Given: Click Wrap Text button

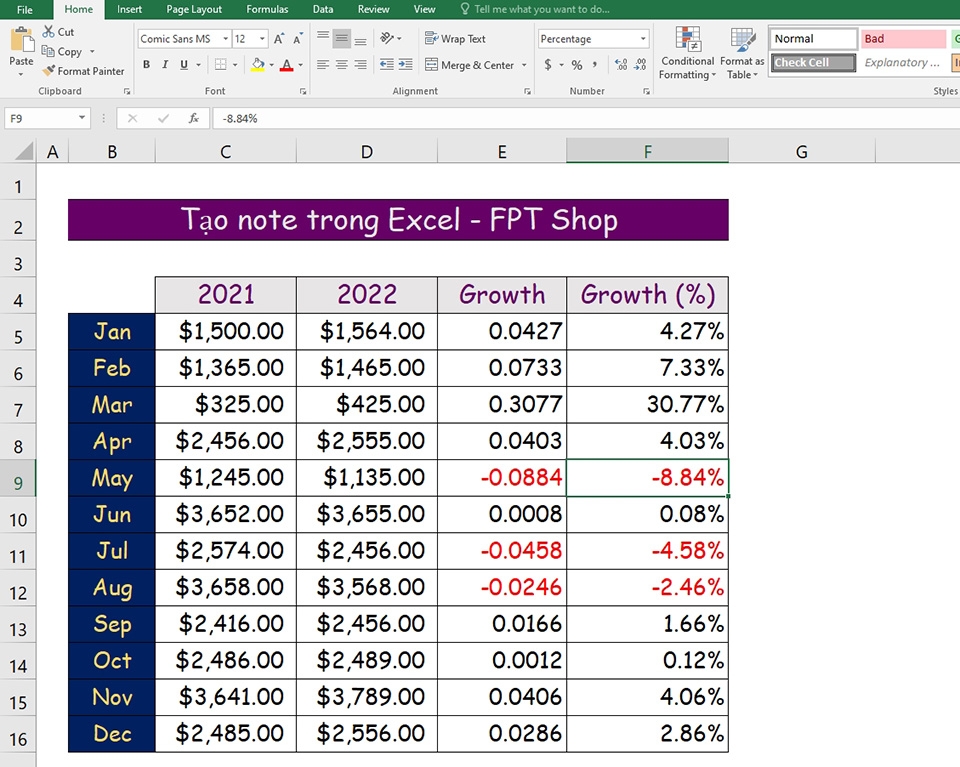Looking at the screenshot, I should coord(455,39).
